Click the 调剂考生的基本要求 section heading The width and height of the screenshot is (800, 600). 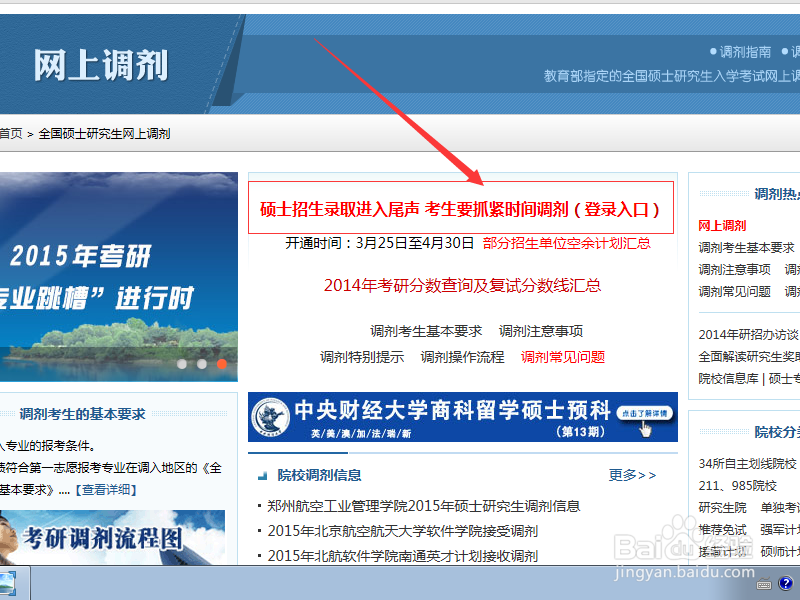(83, 414)
